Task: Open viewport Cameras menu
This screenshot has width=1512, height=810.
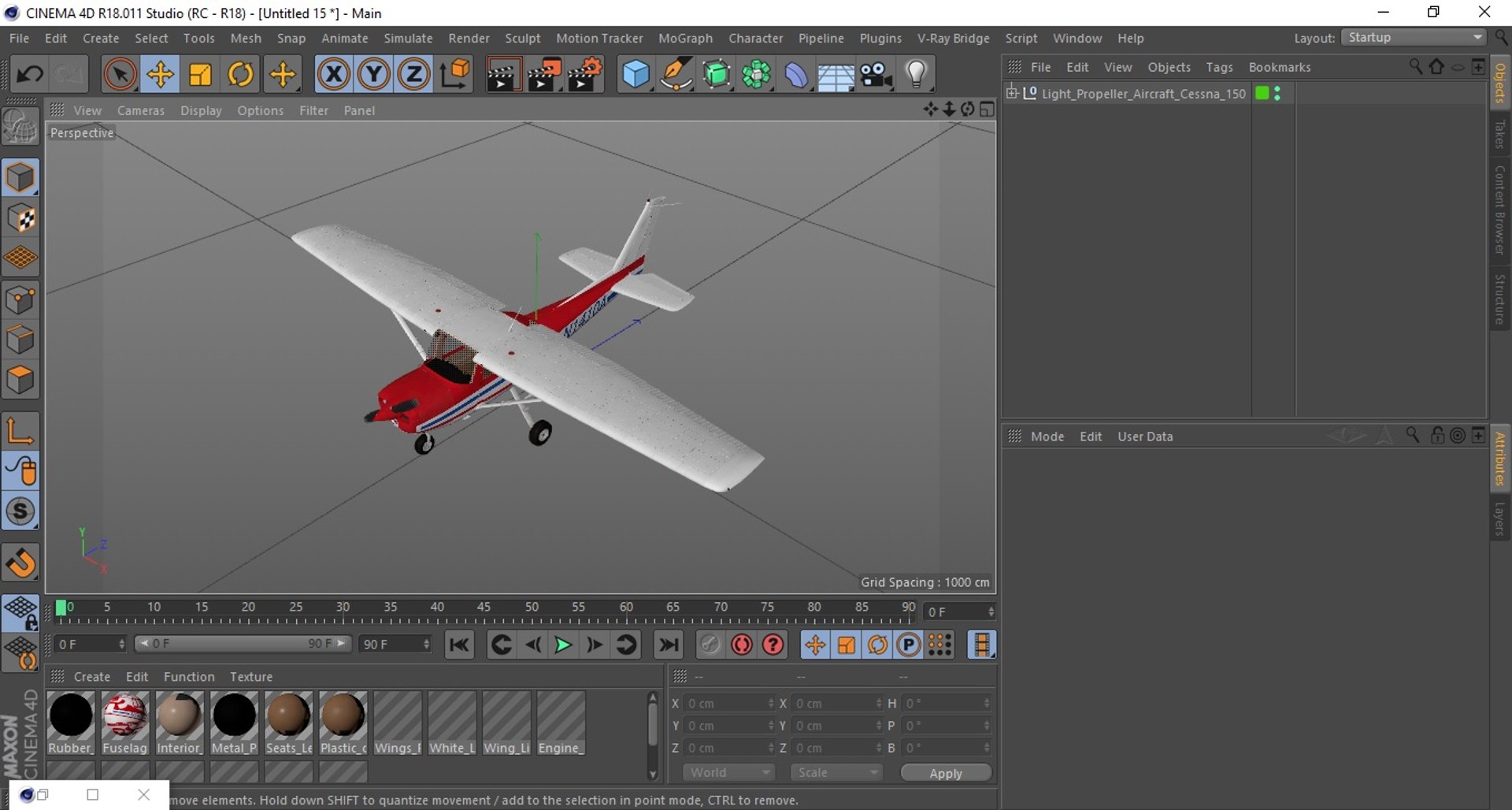Action: coord(141,110)
